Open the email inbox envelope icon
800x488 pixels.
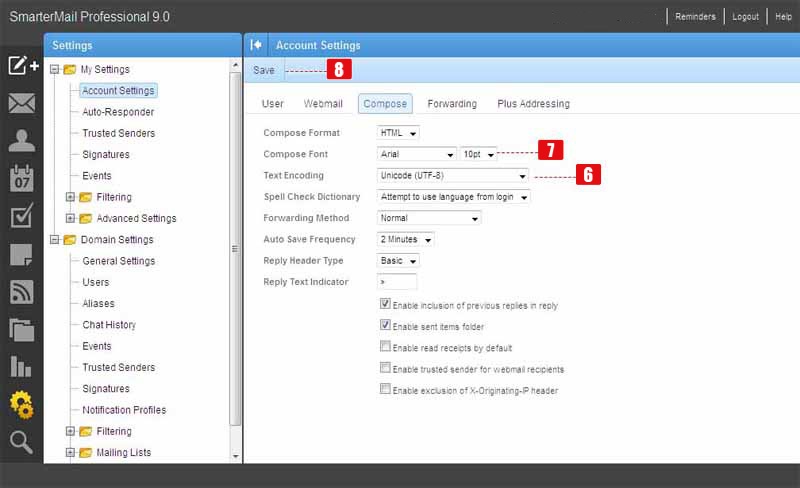[x=21, y=103]
